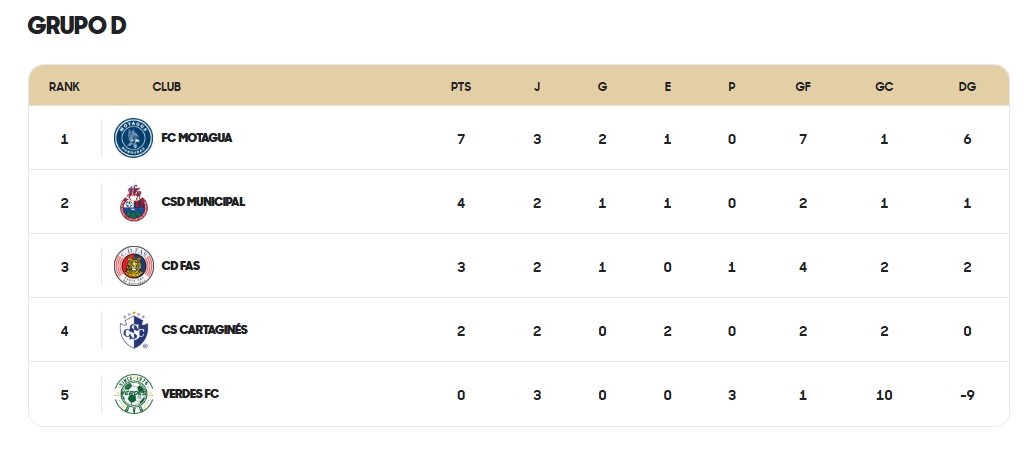
Task: Click the J column header
Action: (x=537, y=86)
